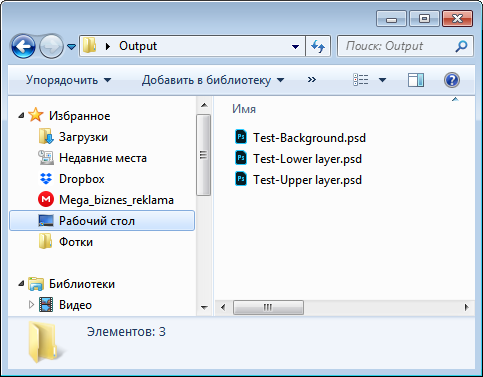Click the navigation pane scroll down arrow

pos(204,307)
